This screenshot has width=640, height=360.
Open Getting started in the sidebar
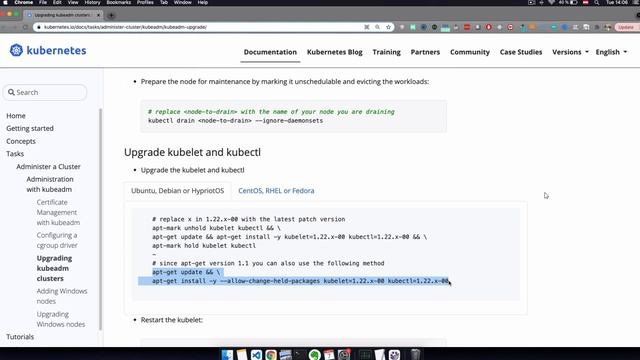[30, 128]
